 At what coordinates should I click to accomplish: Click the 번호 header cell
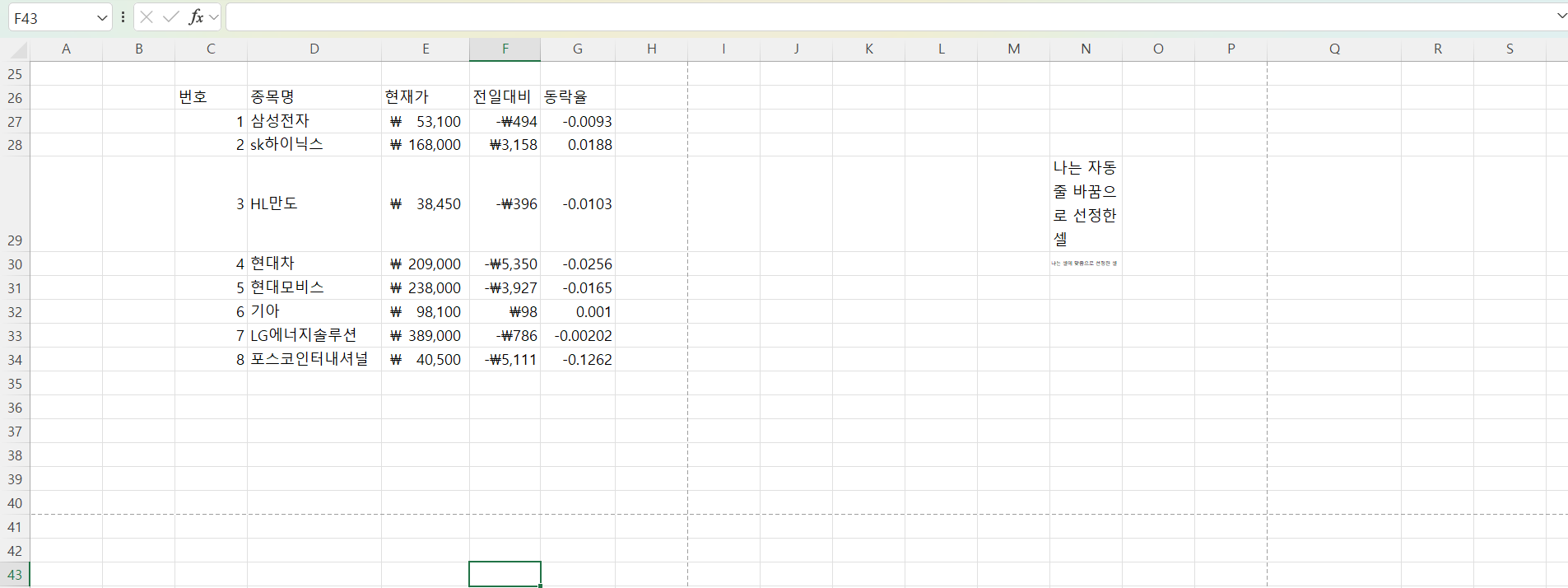211,97
